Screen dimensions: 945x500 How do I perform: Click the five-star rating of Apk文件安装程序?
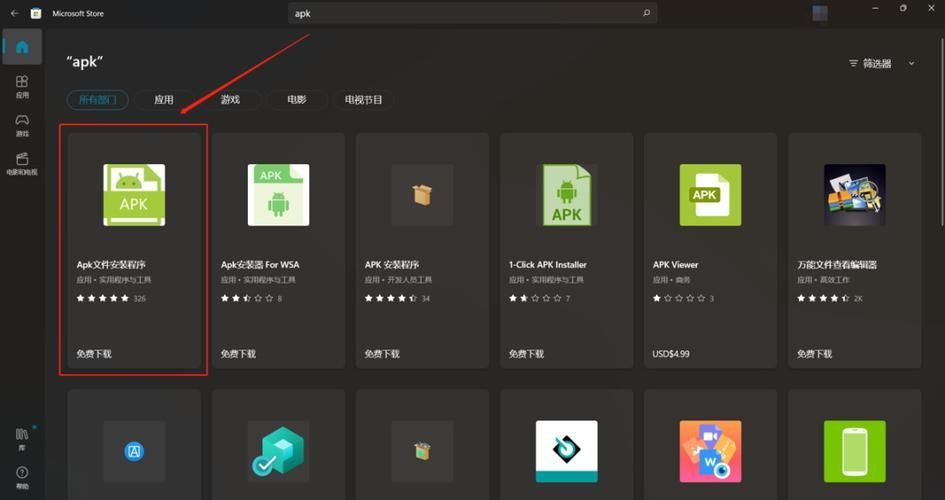(x=102, y=298)
